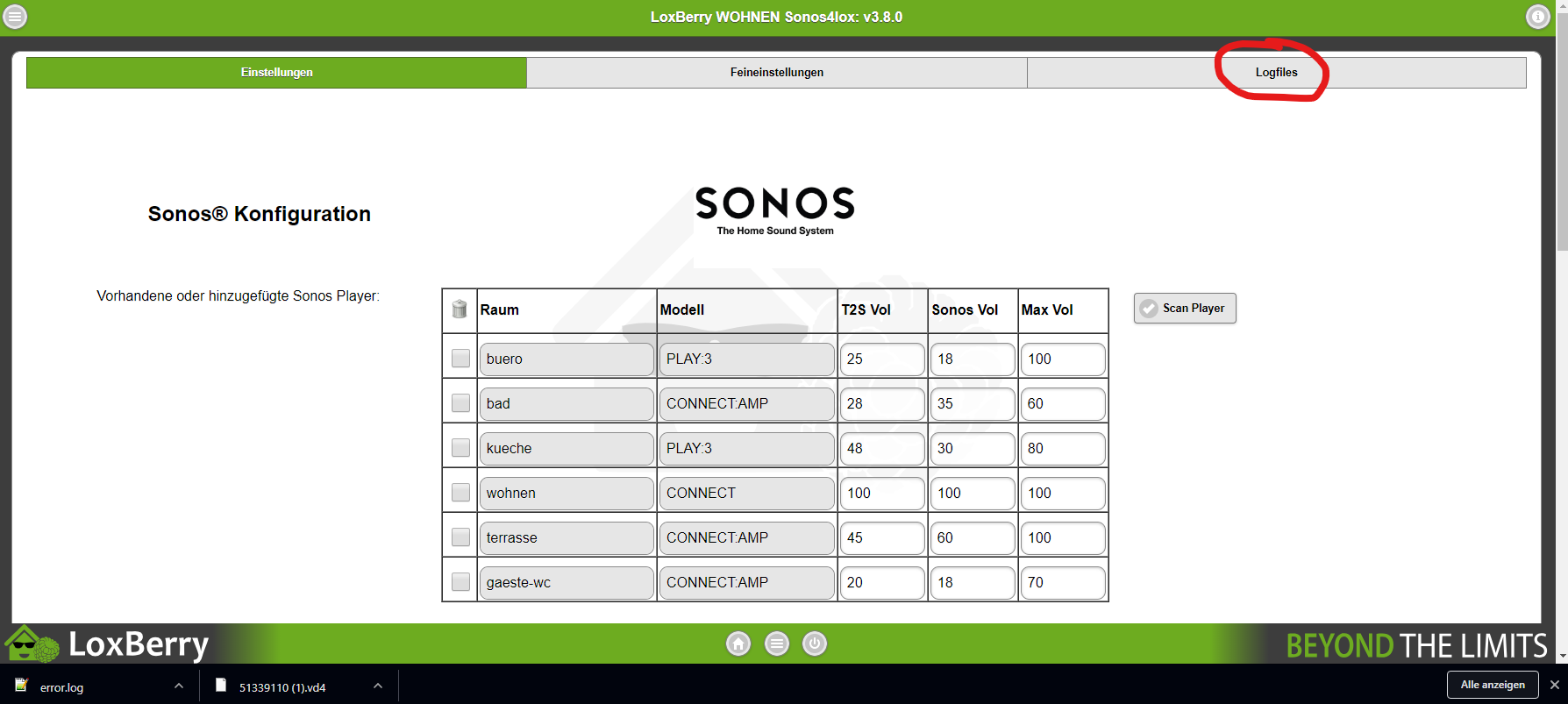Tick the checkbox for room buero
The width and height of the screenshot is (1568, 704).
[x=460, y=359]
